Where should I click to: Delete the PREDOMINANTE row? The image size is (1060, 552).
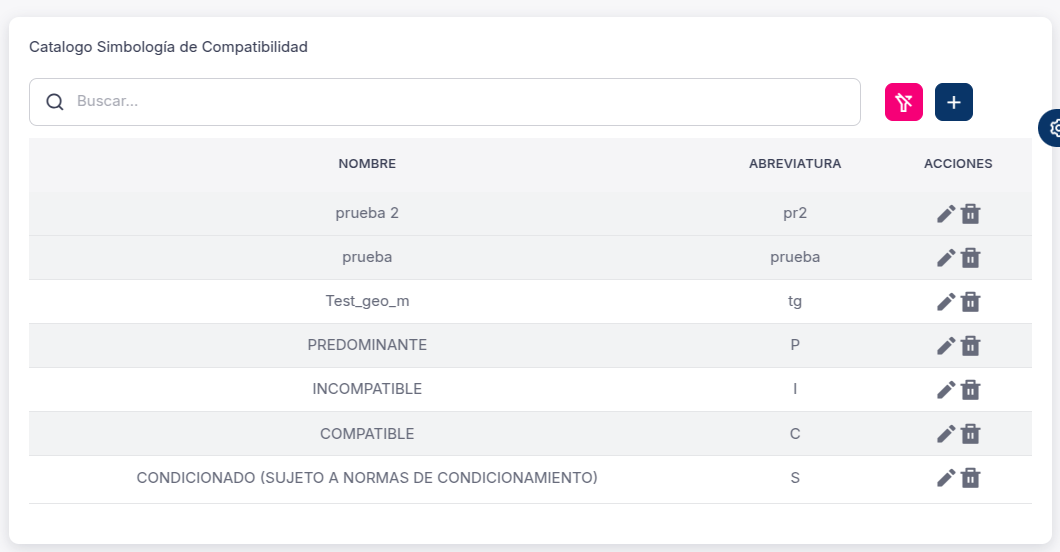click(971, 346)
